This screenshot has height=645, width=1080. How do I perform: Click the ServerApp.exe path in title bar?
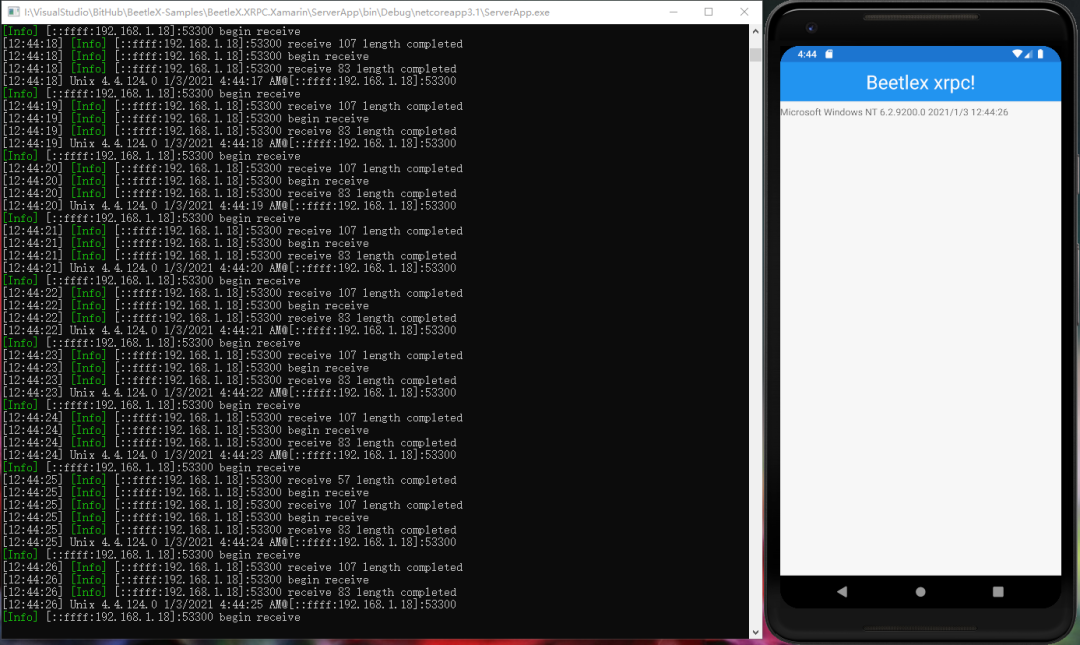pos(287,12)
